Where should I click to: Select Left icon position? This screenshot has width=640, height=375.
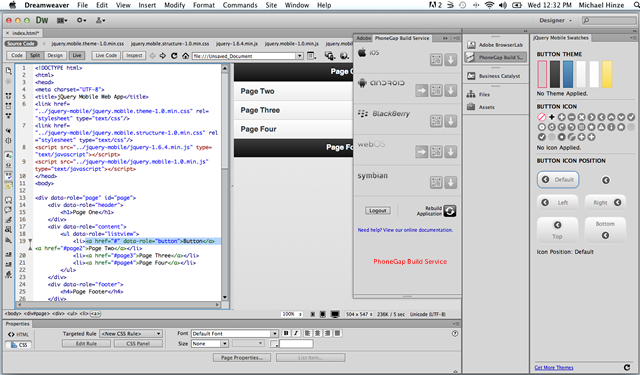click(558, 202)
